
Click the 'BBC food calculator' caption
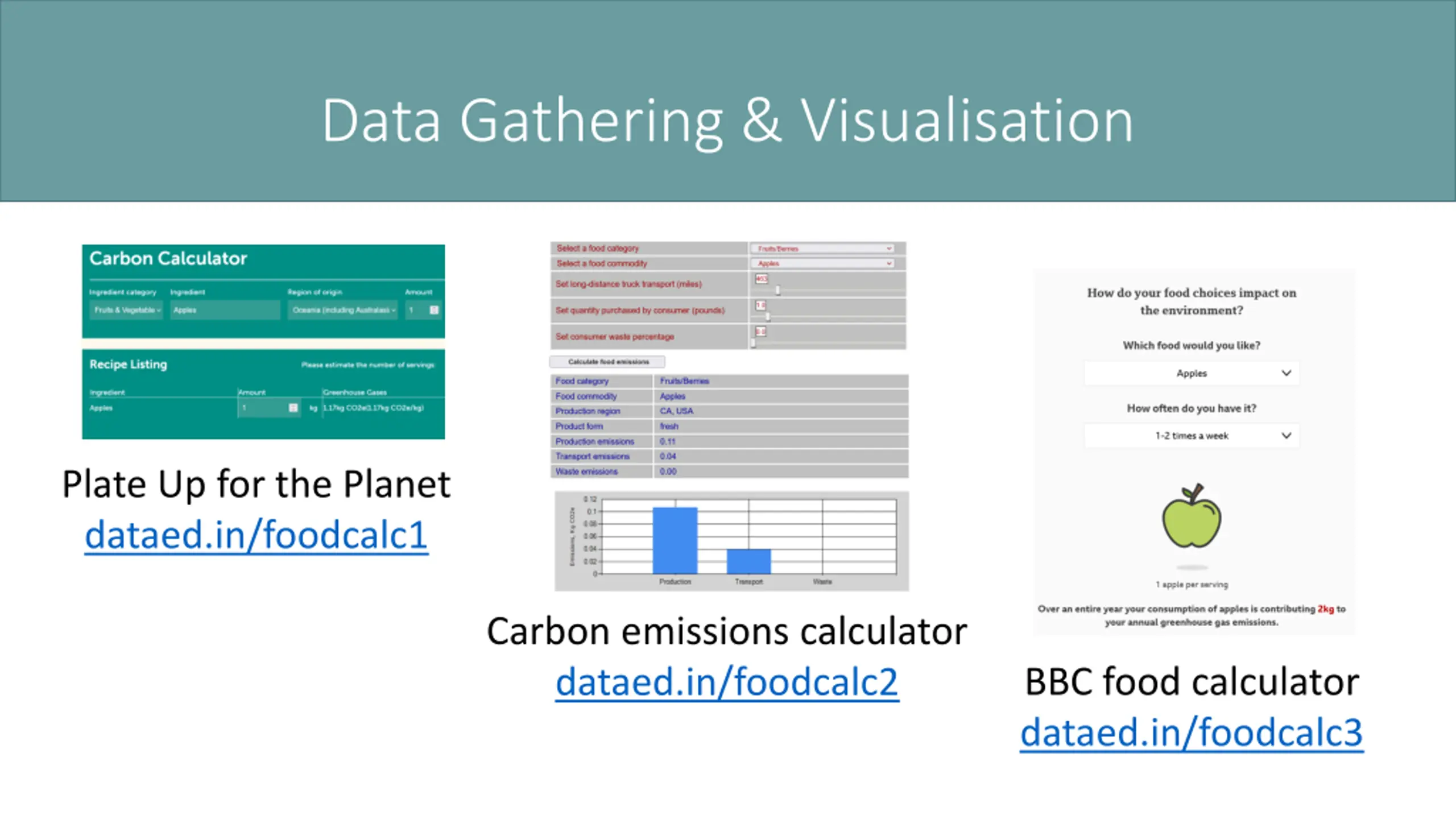[x=1192, y=681]
